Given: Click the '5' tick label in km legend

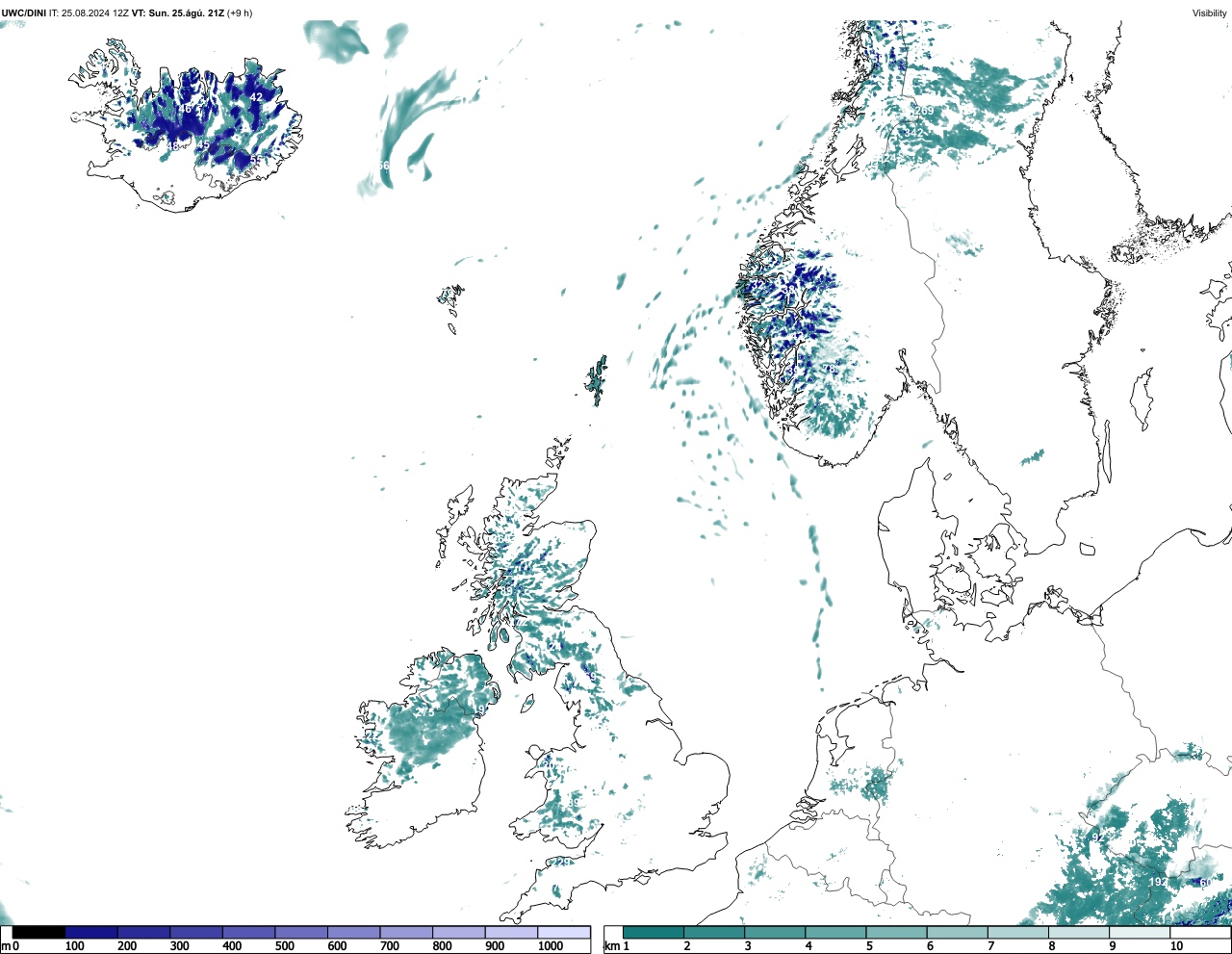Looking at the screenshot, I should pyautogui.click(x=869, y=946).
